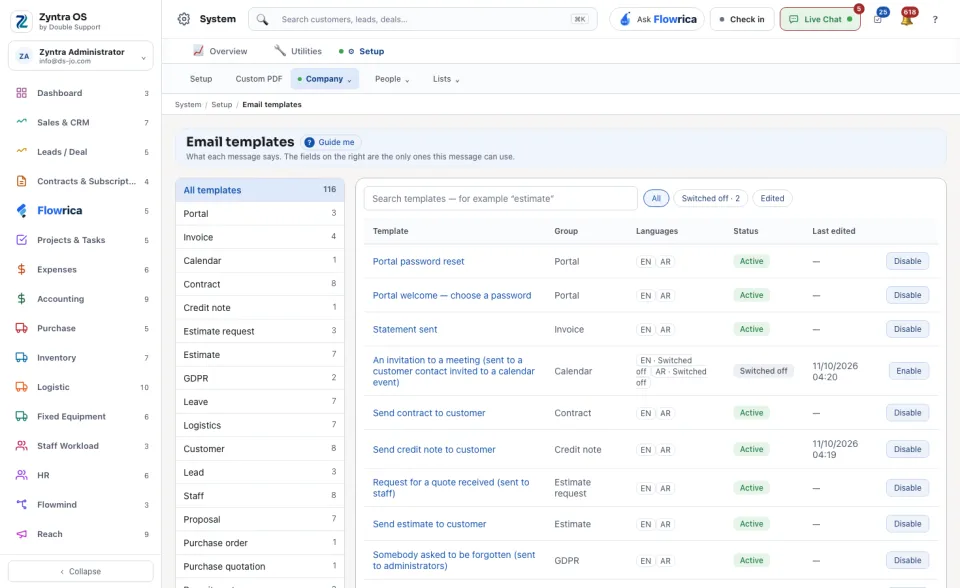Select the All filter chip

point(656,198)
